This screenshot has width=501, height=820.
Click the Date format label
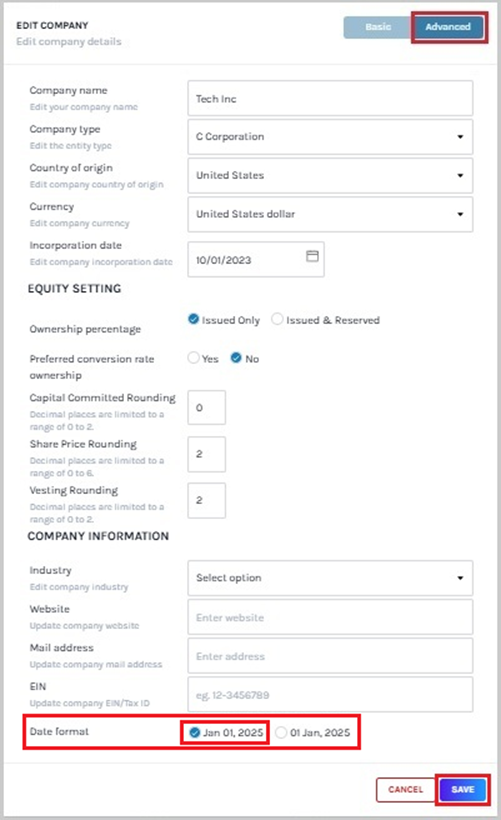(x=59, y=731)
